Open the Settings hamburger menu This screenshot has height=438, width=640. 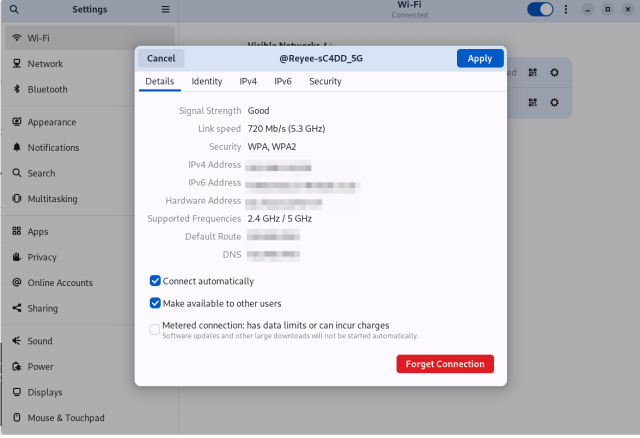point(166,9)
